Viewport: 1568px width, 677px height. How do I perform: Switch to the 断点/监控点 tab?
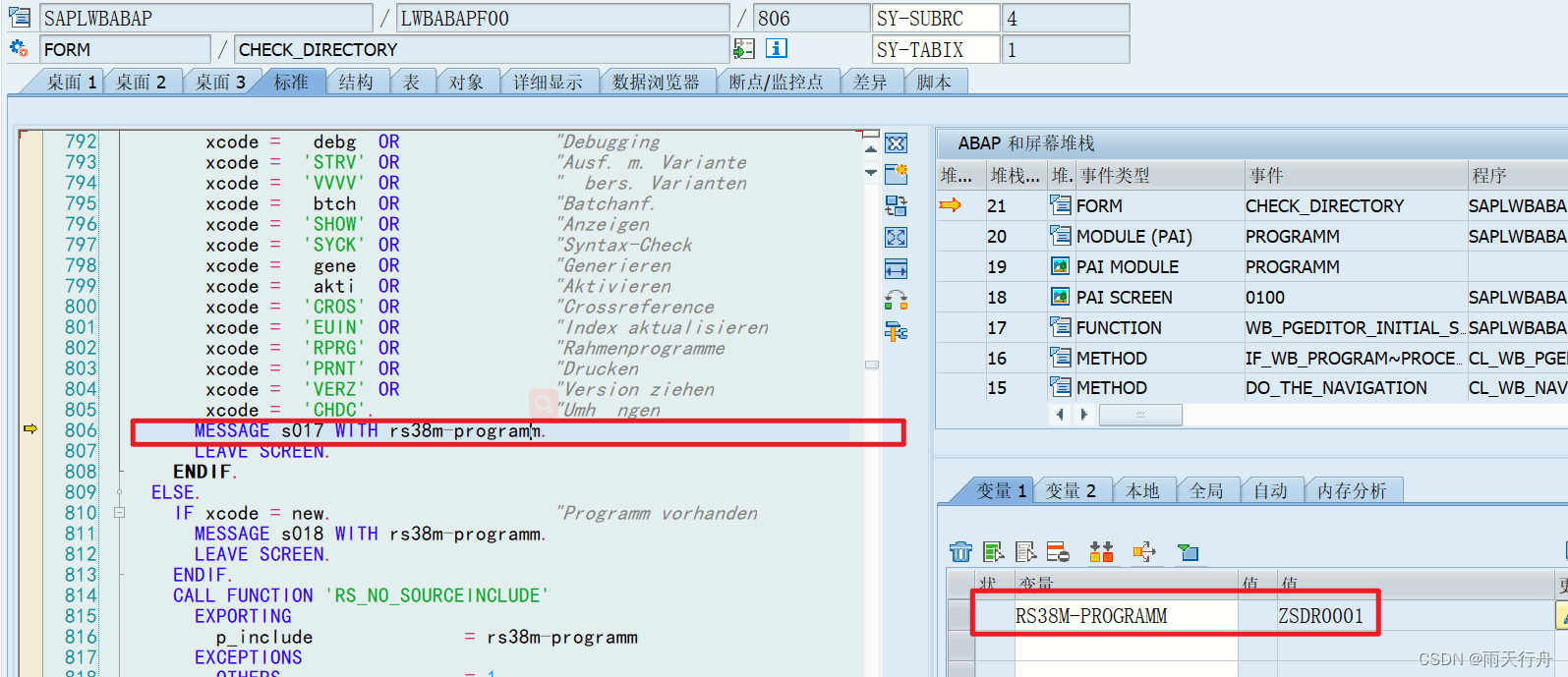click(x=775, y=83)
